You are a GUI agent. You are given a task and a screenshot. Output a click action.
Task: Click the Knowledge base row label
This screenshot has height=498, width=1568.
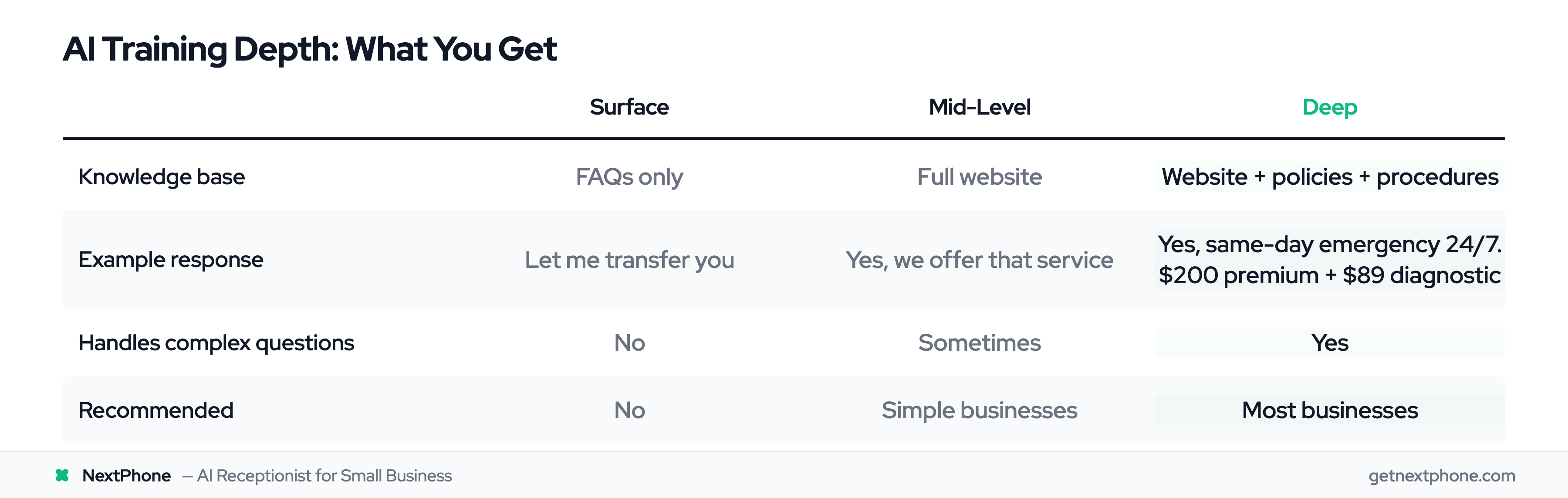point(161,176)
